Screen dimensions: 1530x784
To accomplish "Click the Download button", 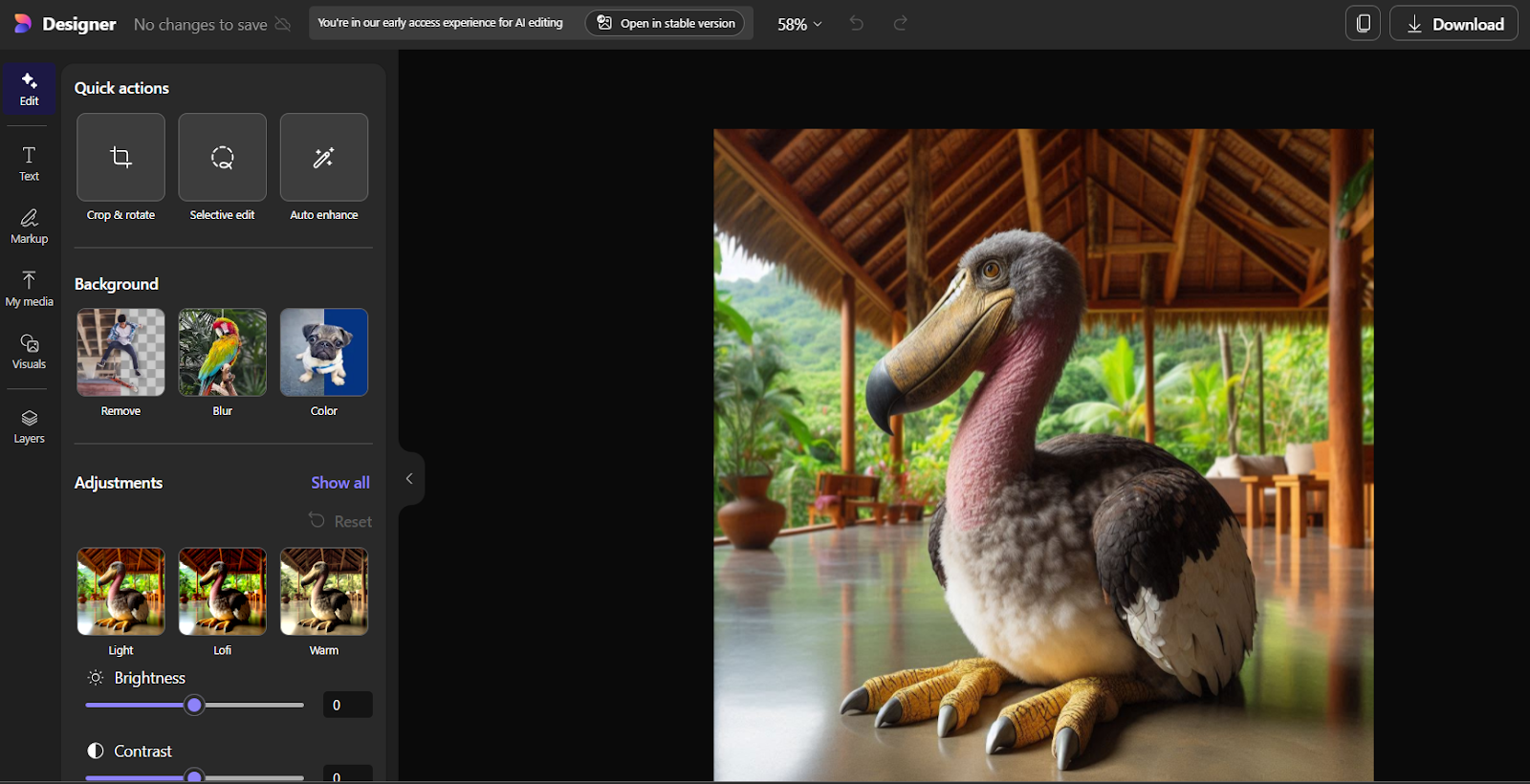I will point(1453,24).
